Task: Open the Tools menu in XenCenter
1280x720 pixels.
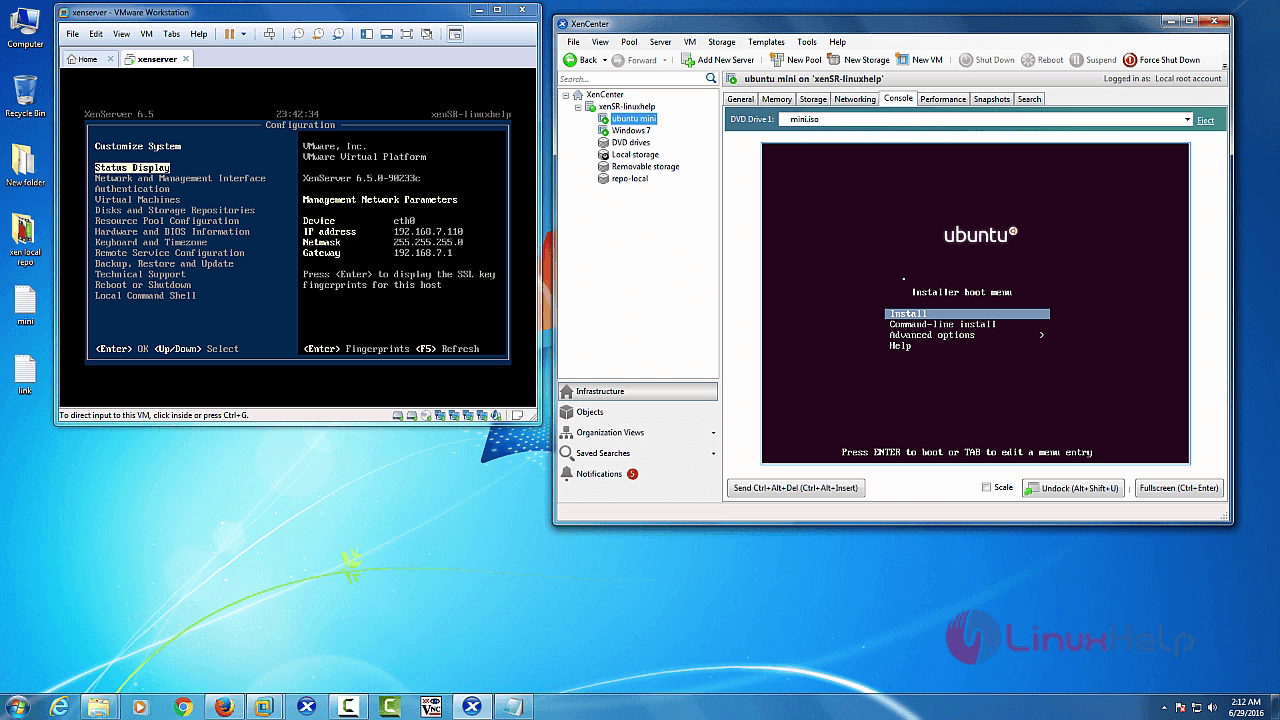Action: (x=807, y=42)
